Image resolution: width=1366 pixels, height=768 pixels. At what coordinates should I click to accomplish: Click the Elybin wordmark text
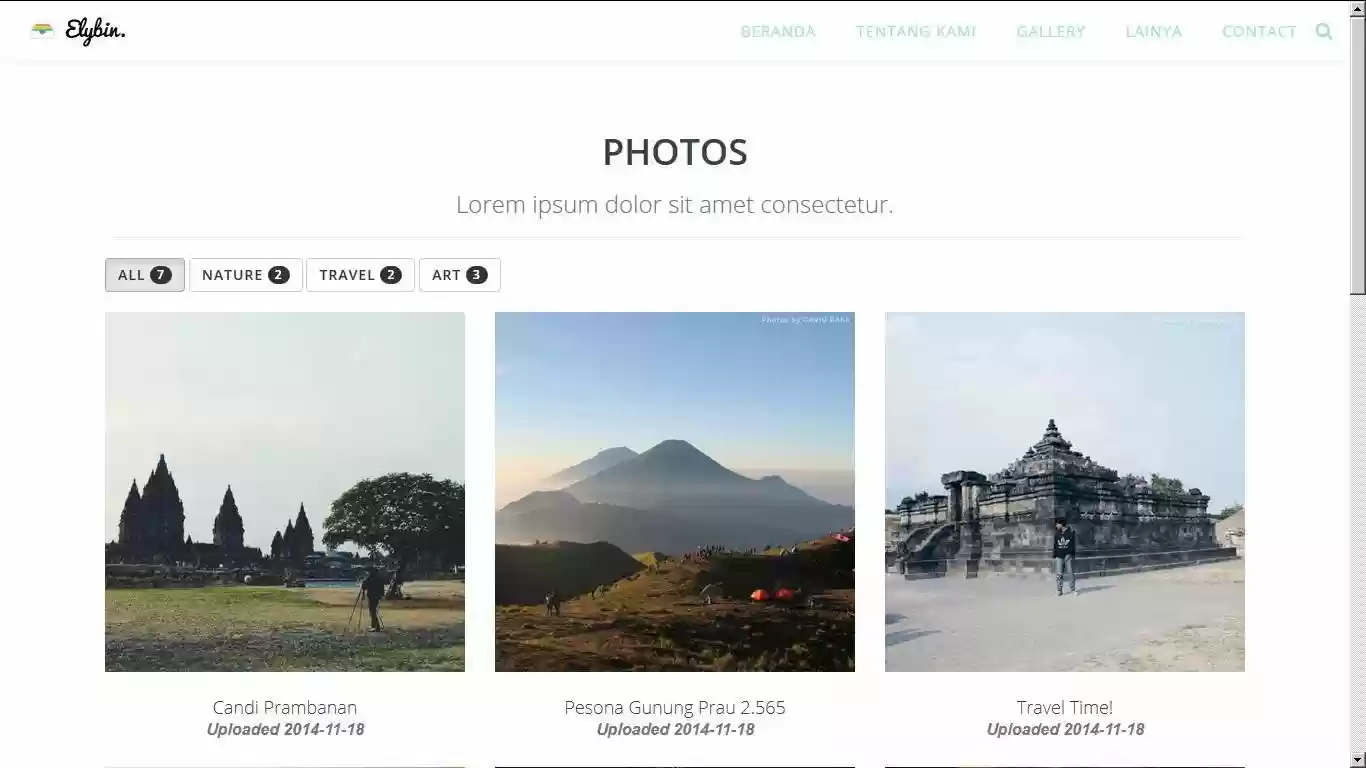95,31
